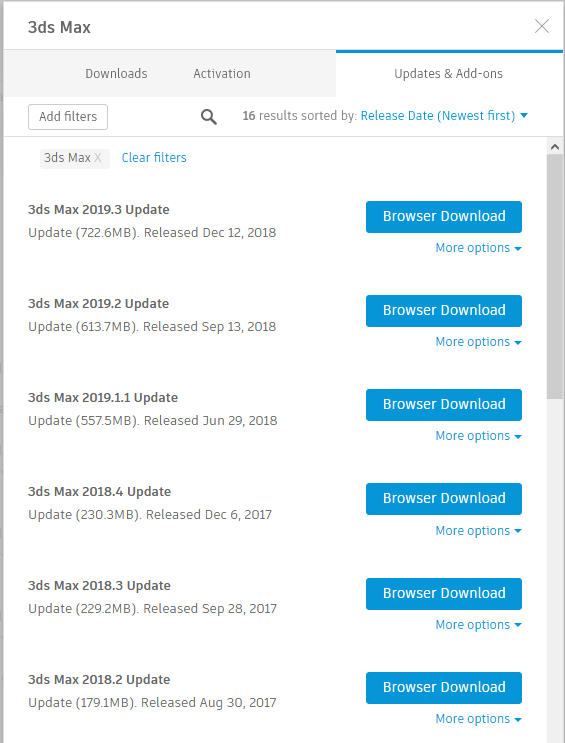Click the vertical scrollbar thumb
The image size is (565, 743).
pos(555,277)
